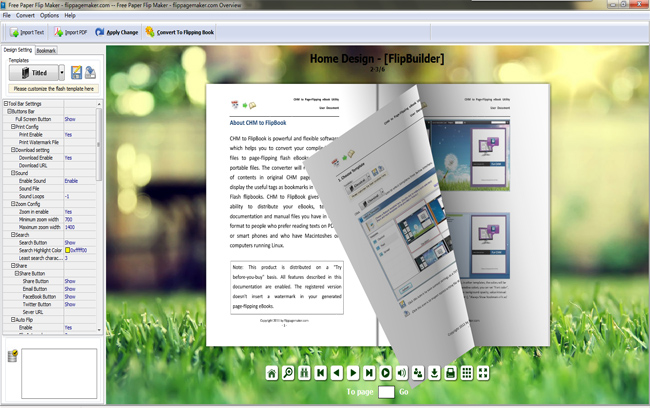Click the Sound Loops -1 value
Screen dimensions: 650x408
tap(67, 197)
